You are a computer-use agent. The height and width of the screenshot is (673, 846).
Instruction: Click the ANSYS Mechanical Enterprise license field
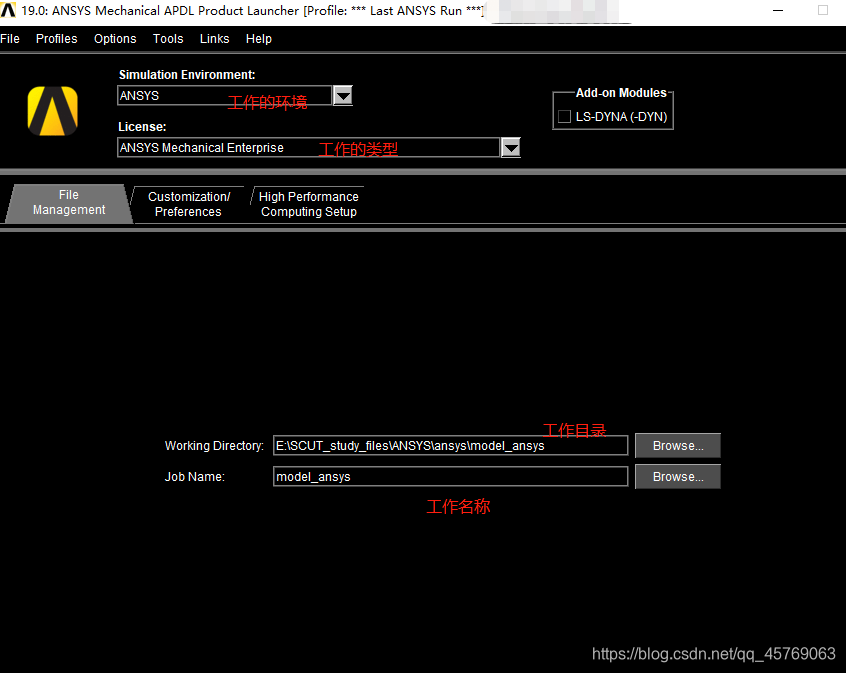[x=308, y=147]
